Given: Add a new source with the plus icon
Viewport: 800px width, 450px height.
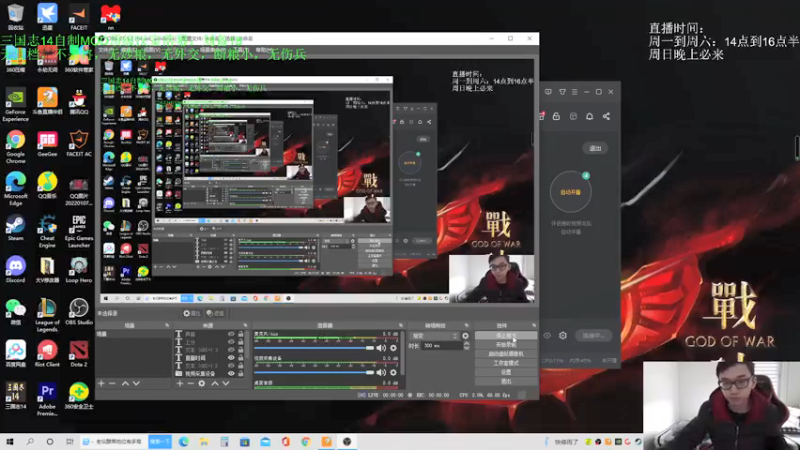Looking at the screenshot, I should [180, 383].
